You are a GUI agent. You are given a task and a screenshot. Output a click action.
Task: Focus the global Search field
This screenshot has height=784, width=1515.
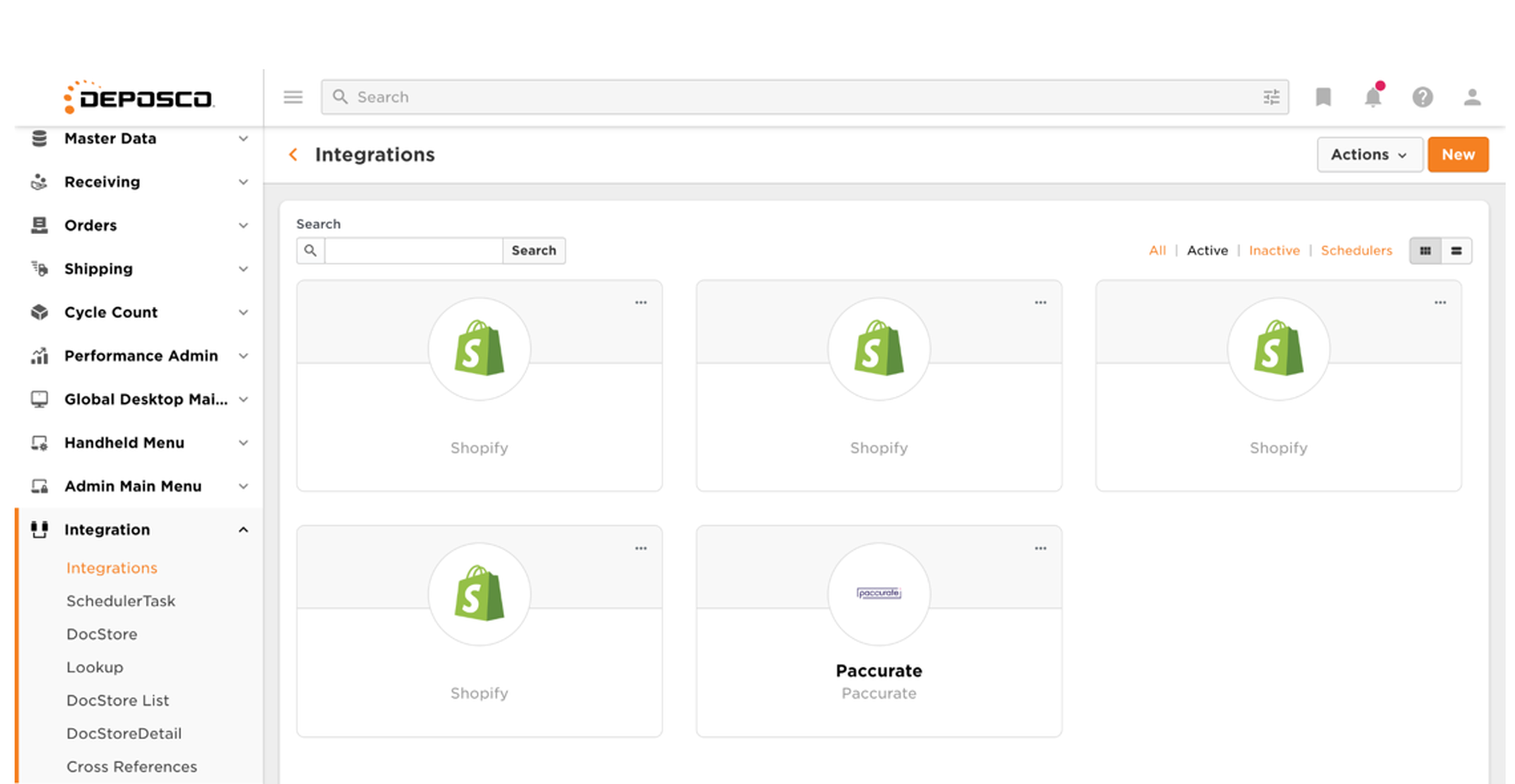(805, 97)
